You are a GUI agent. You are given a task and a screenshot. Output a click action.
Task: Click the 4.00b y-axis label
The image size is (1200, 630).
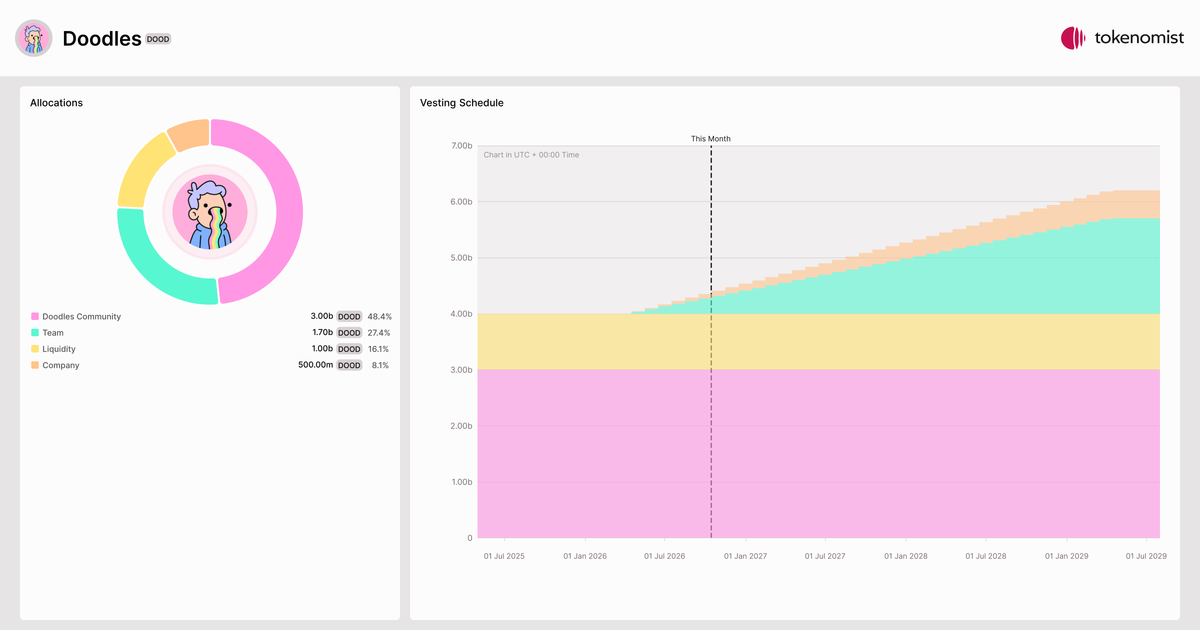[460, 314]
